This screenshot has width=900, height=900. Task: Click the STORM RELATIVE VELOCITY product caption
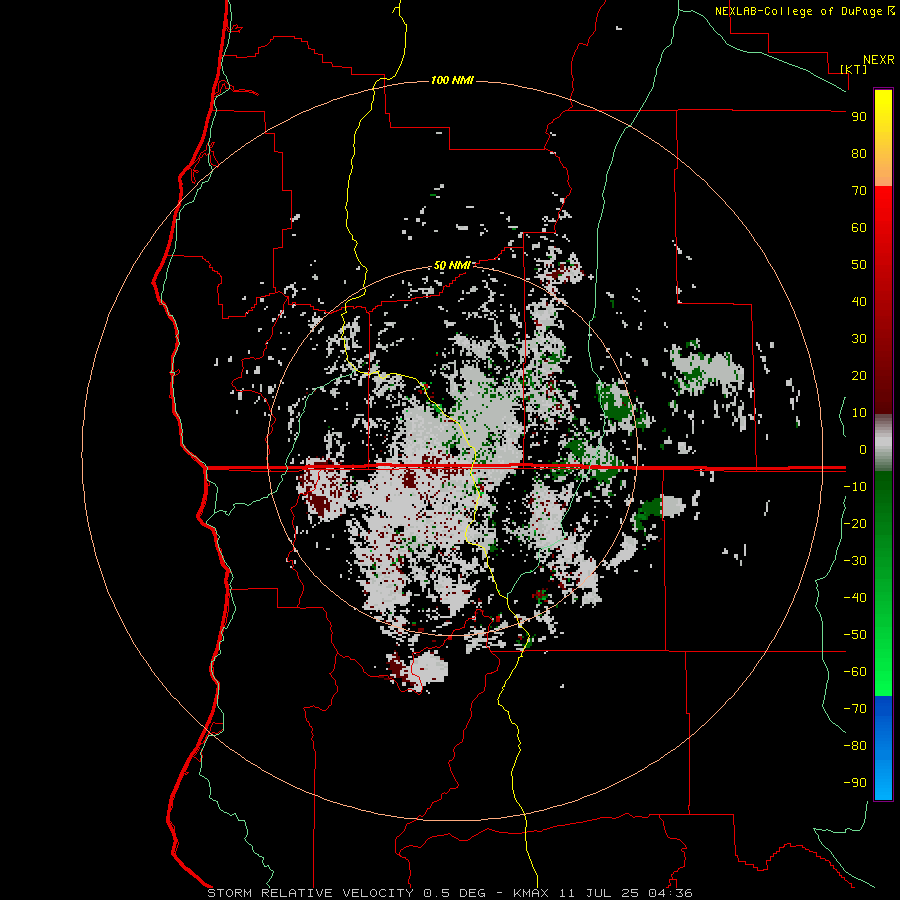click(310, 893)
